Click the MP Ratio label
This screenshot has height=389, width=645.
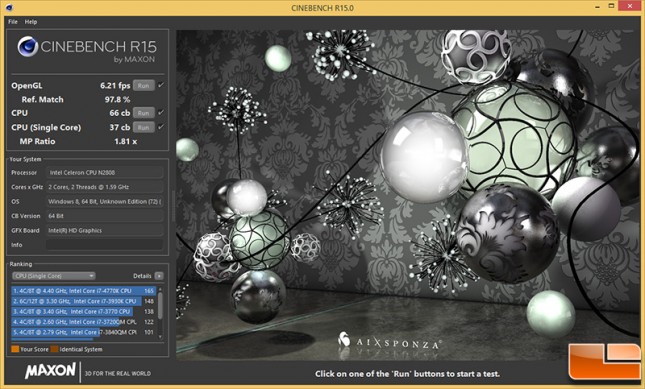[x=37, y=141]
